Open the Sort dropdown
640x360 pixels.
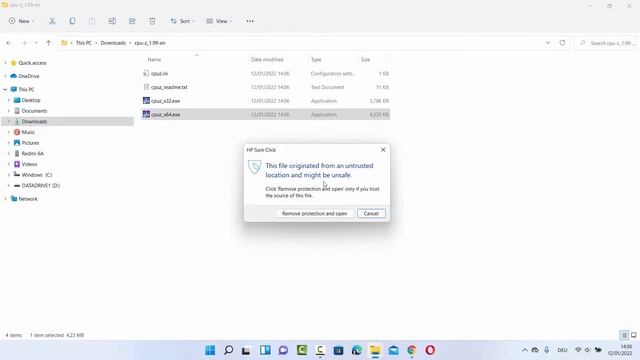point(182,21)
